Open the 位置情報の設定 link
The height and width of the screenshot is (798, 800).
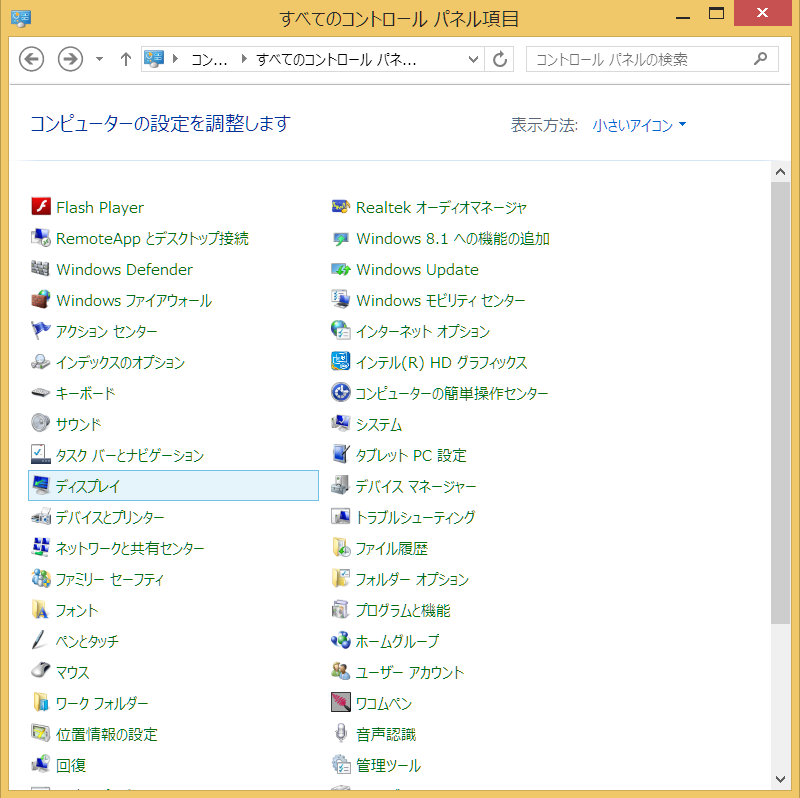pos(107,734)
